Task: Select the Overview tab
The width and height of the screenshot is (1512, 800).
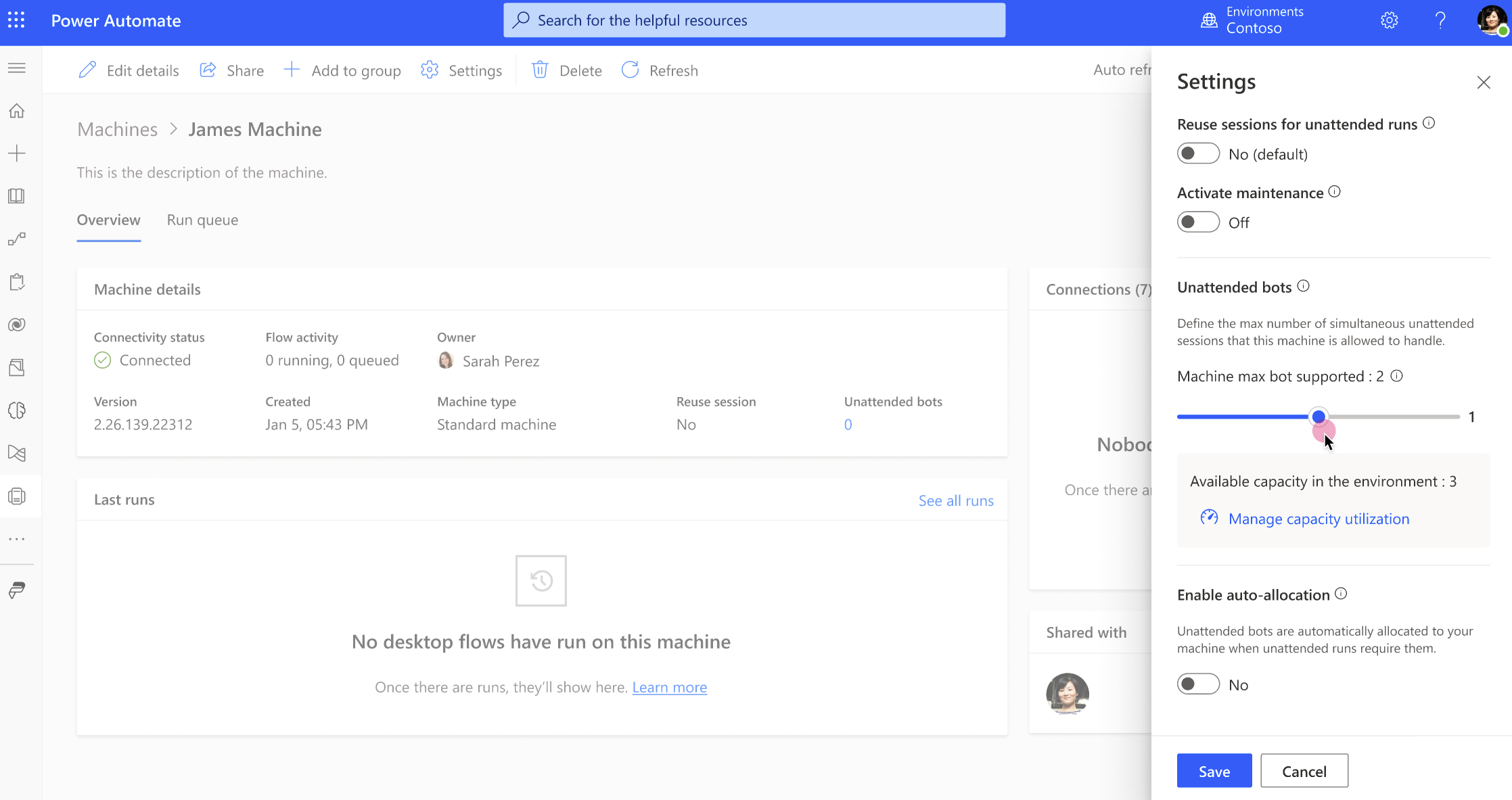Action: [x=108, y=219]
